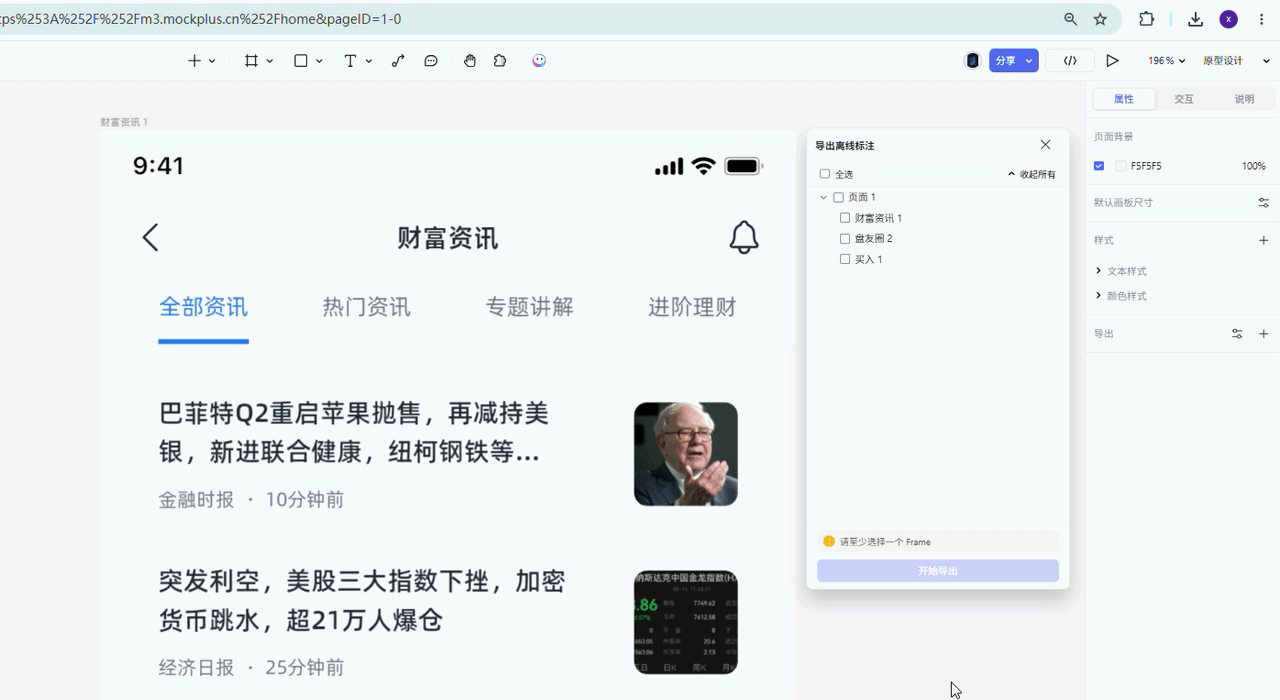Click the dark user avatar beside Share
Viewport: 1280px width, 700px height.
pyautogui.click(x=972, y=61)
